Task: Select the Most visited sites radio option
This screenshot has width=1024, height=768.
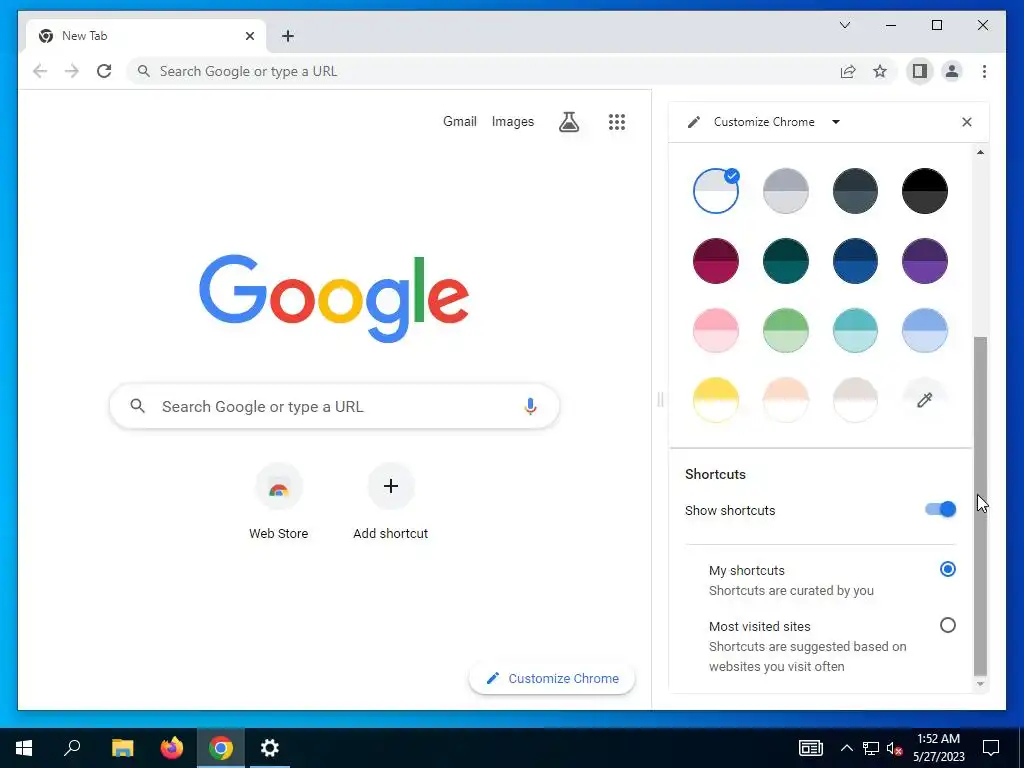Action: [x=948, y=626]
